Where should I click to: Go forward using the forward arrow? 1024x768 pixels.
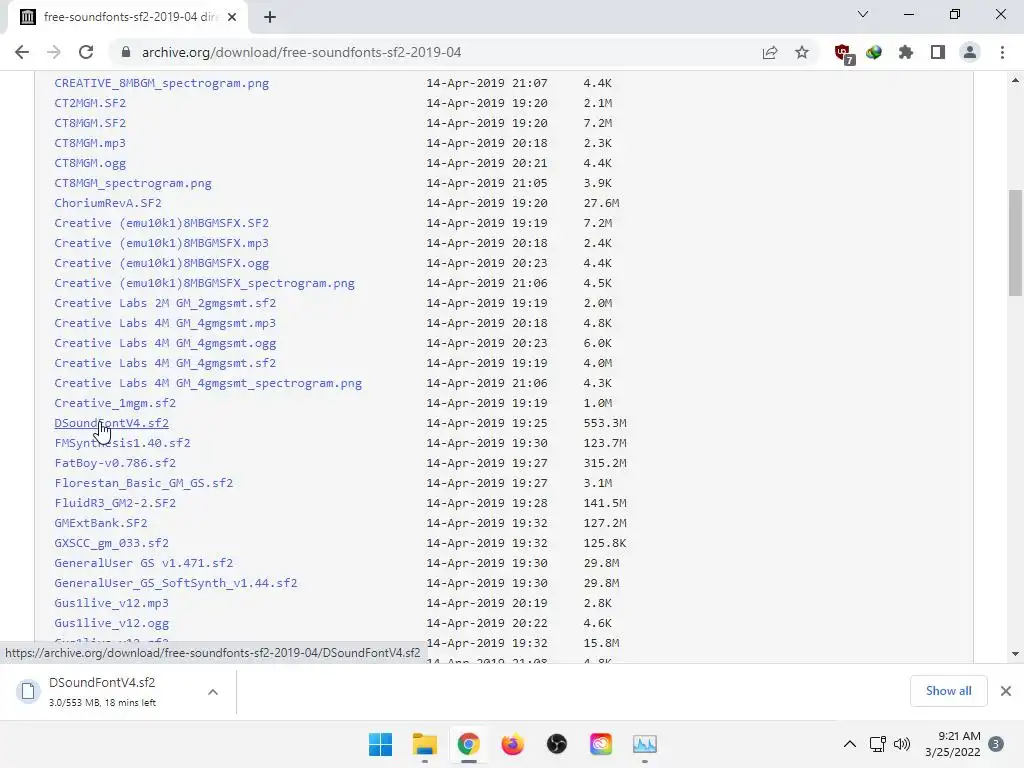point(54,52)
